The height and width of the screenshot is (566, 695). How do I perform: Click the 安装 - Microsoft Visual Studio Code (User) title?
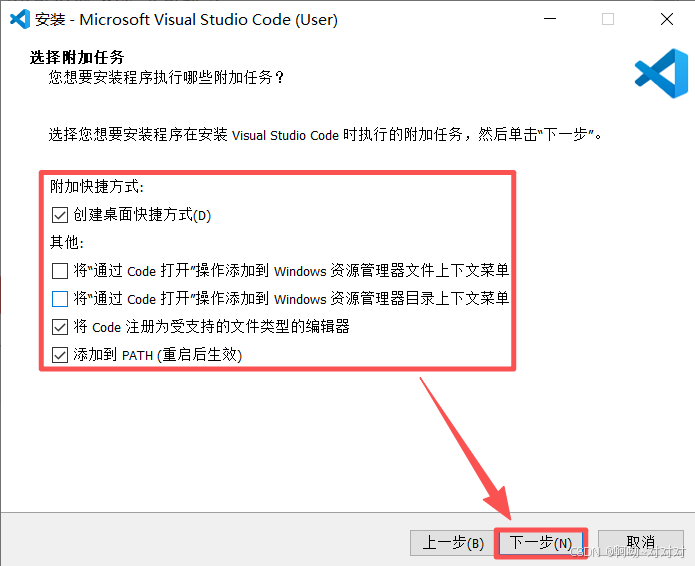[x=186, y=20]
